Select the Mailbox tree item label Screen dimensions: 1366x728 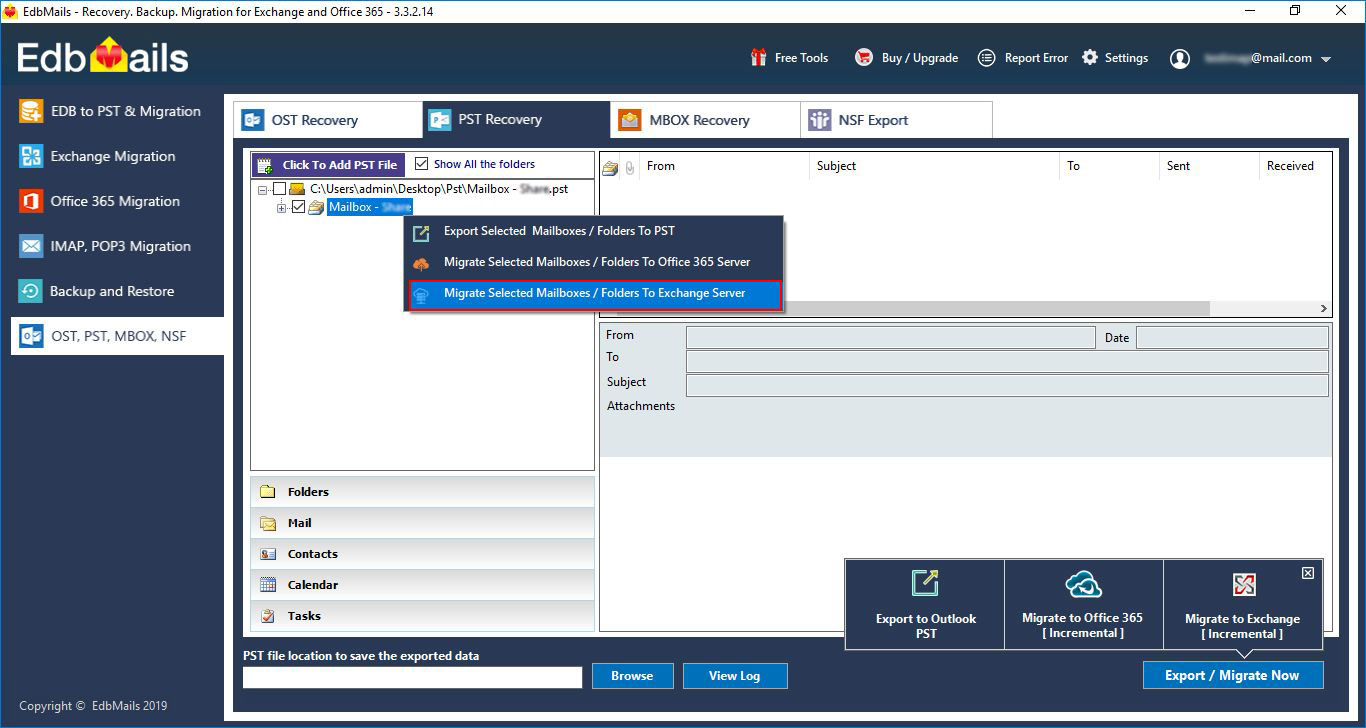click(x=370, y=207)
